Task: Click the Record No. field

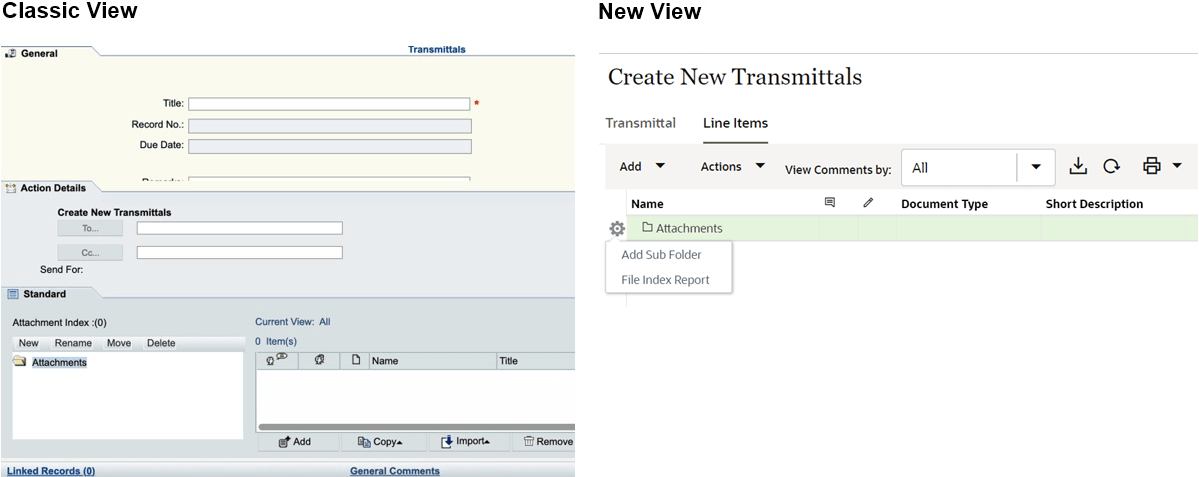Action: pyautogui.click(x=330, y=125)
